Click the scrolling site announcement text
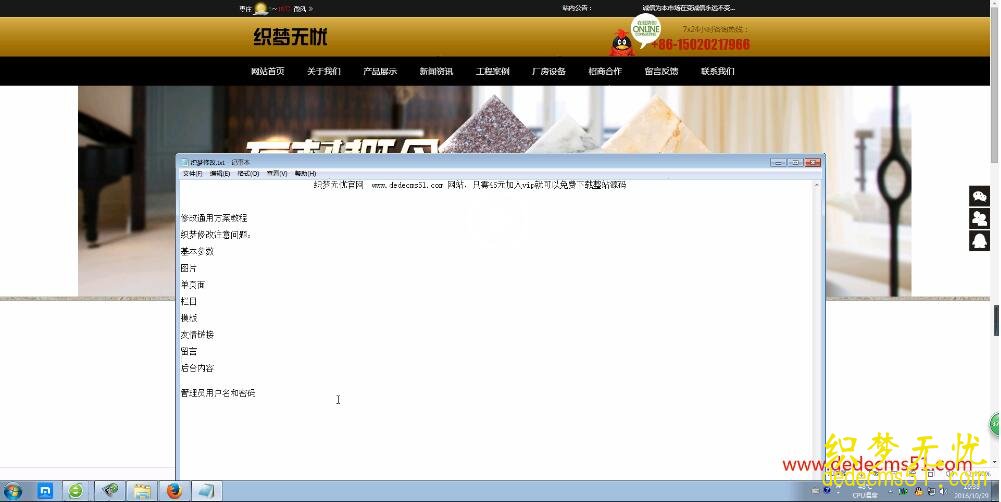Viewport: 1001px width, 502px height. tap(688, 8)
